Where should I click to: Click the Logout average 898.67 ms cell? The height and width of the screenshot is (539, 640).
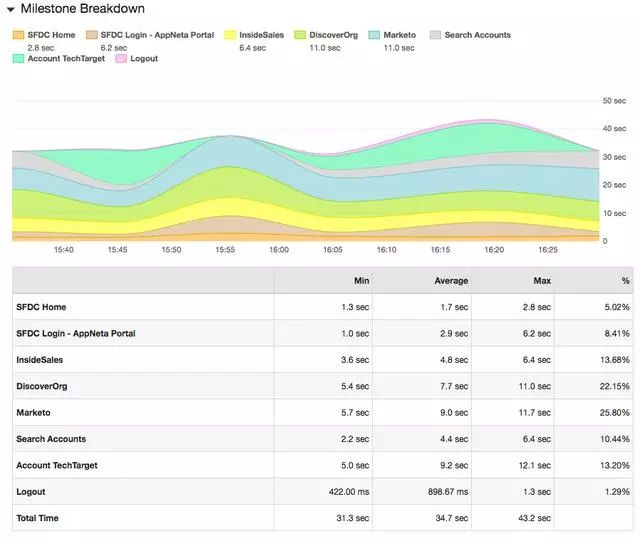click(448, 492)
